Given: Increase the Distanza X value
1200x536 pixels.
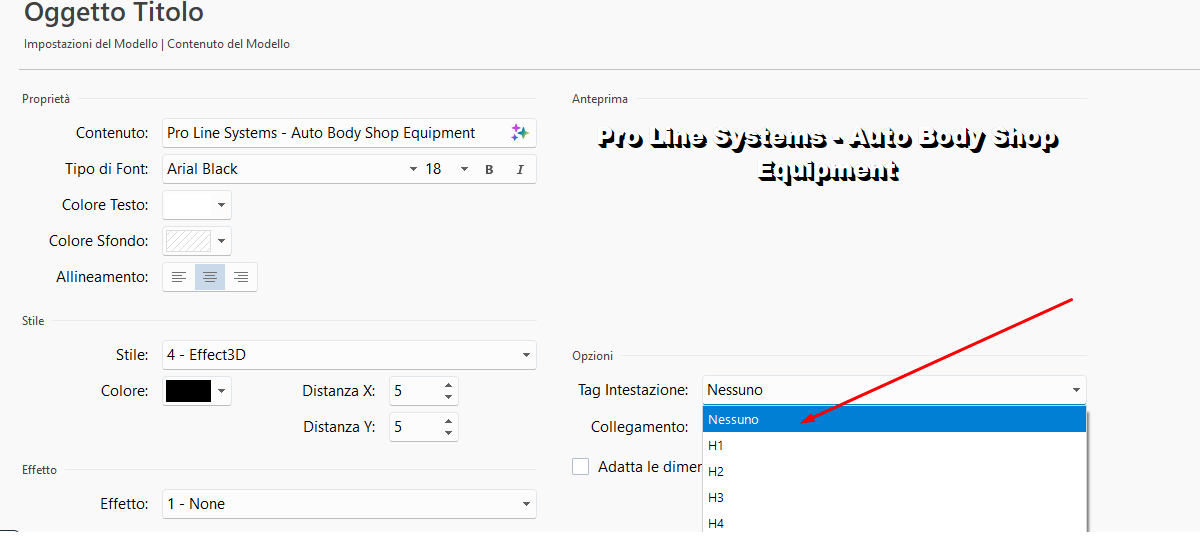Looking at the screenshot, I should pyautogui.click(x=448, y=385).
